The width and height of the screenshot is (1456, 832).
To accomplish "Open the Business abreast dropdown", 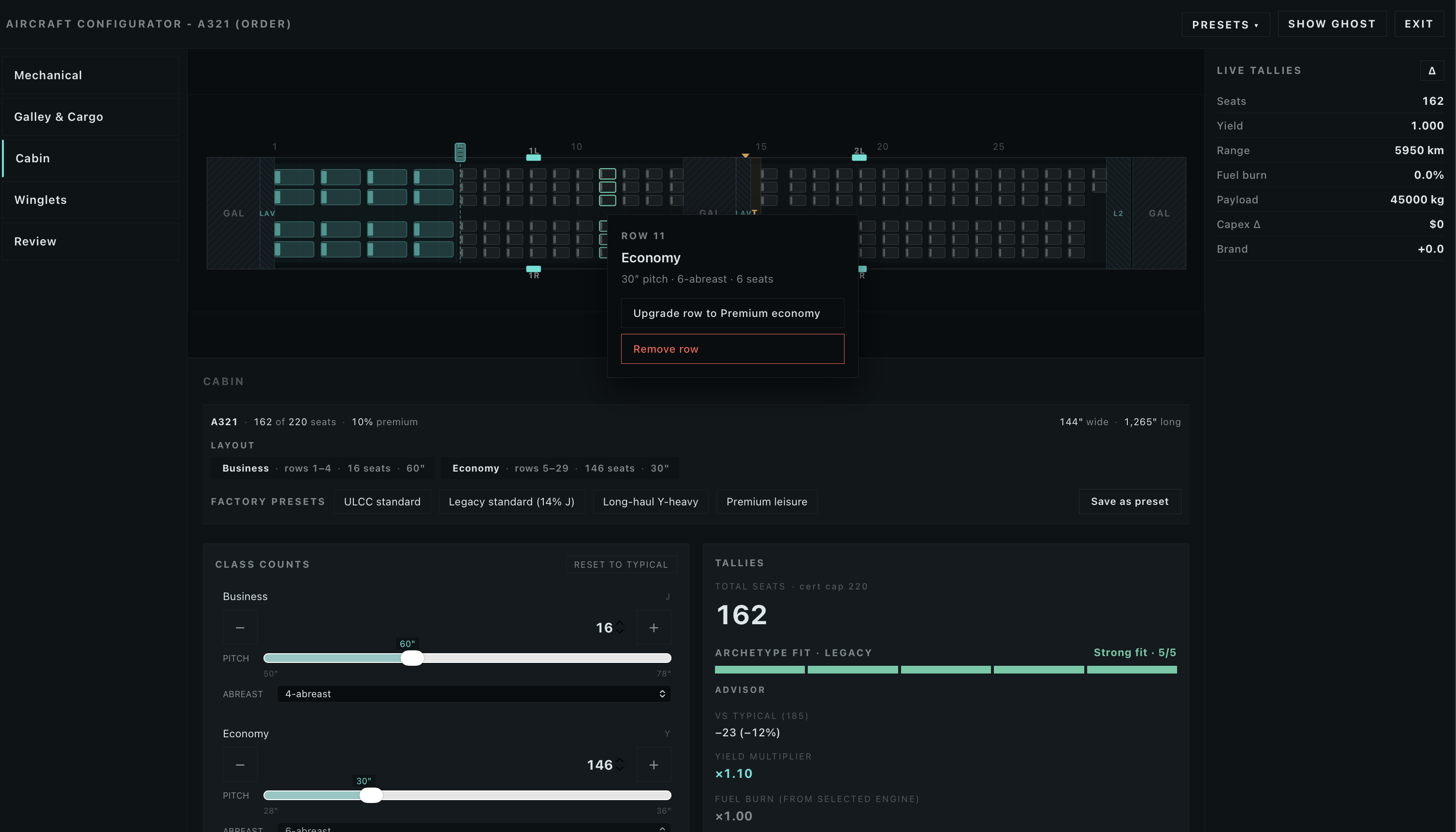I will click(x=474, y=694).
